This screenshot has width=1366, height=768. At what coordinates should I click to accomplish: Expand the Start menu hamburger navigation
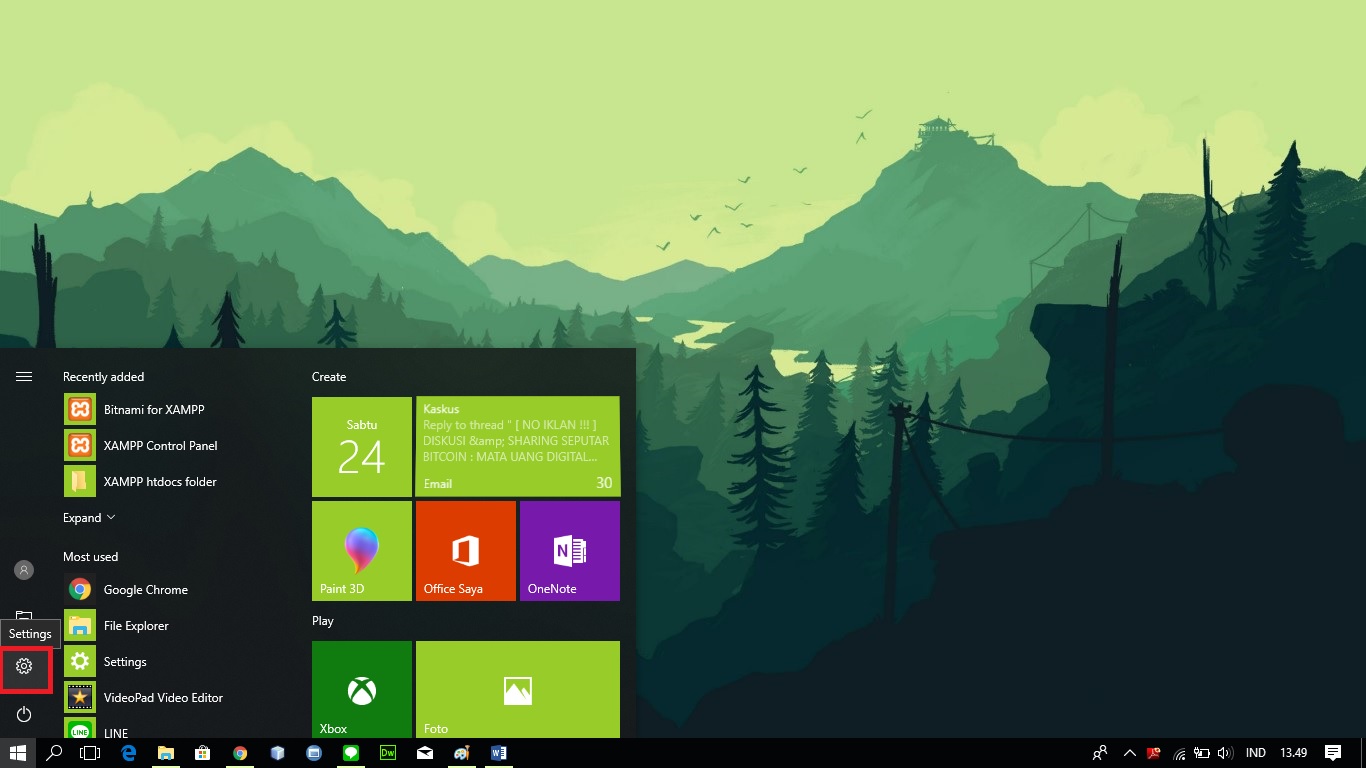click(24, 377)
